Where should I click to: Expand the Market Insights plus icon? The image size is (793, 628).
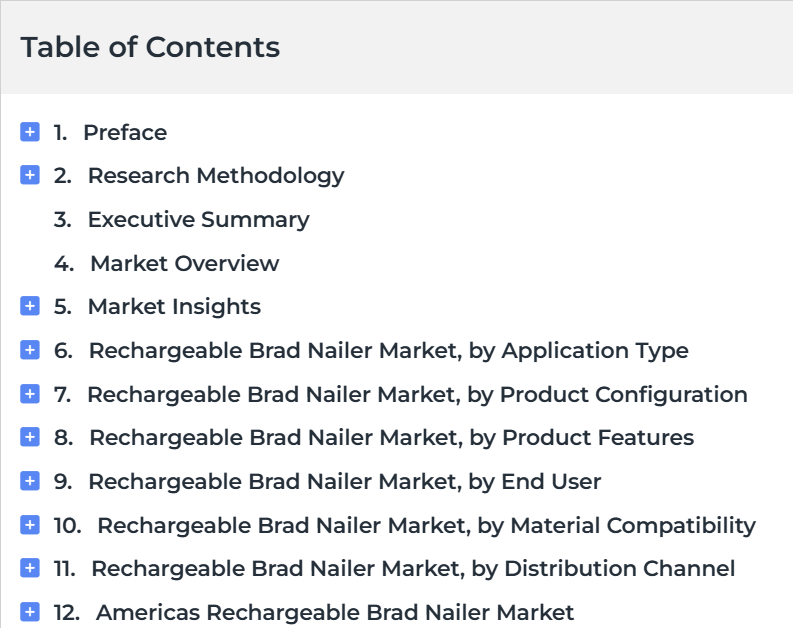pos(30,306)
